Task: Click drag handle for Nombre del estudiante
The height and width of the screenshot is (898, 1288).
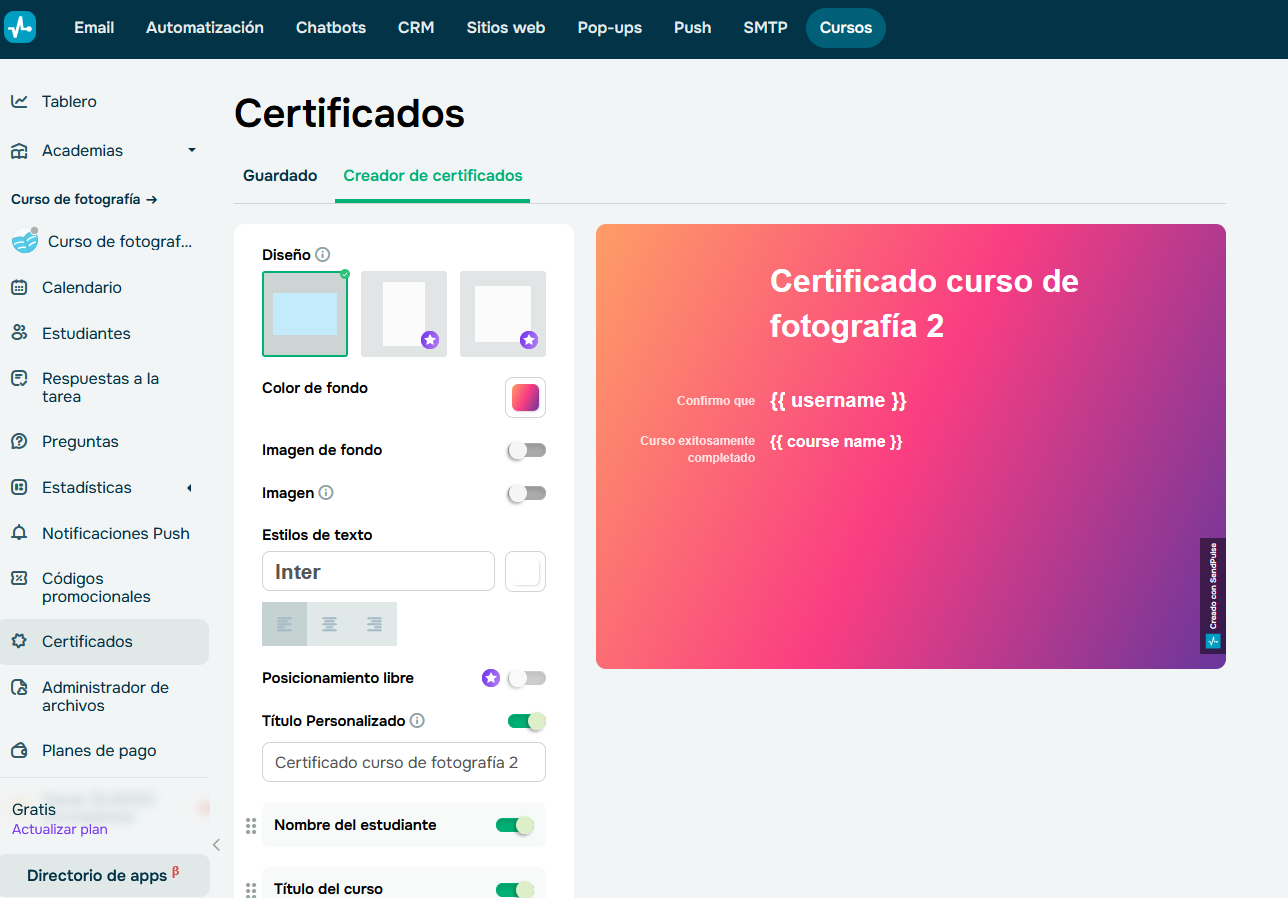Action: tap(251, 826)
